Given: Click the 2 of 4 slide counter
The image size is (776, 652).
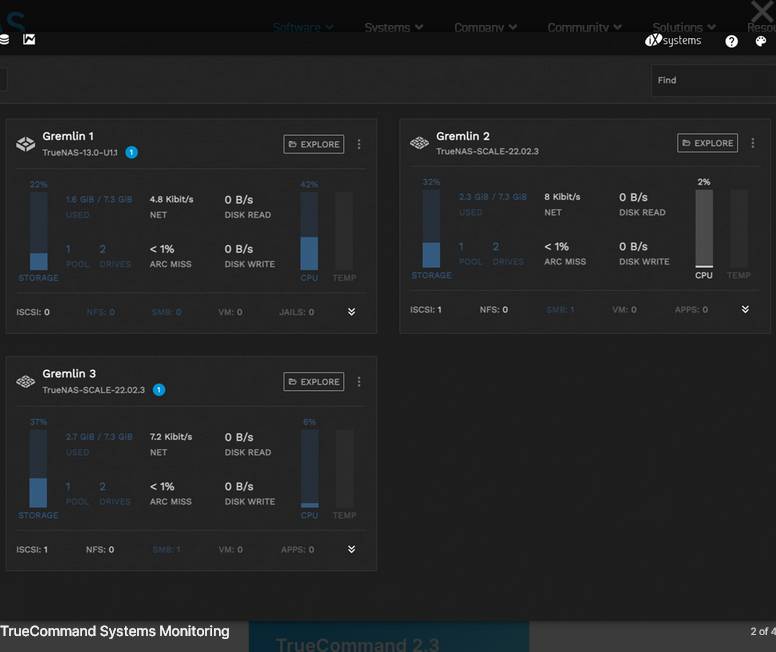Looking at the screenshot, I should click(763, 632).
